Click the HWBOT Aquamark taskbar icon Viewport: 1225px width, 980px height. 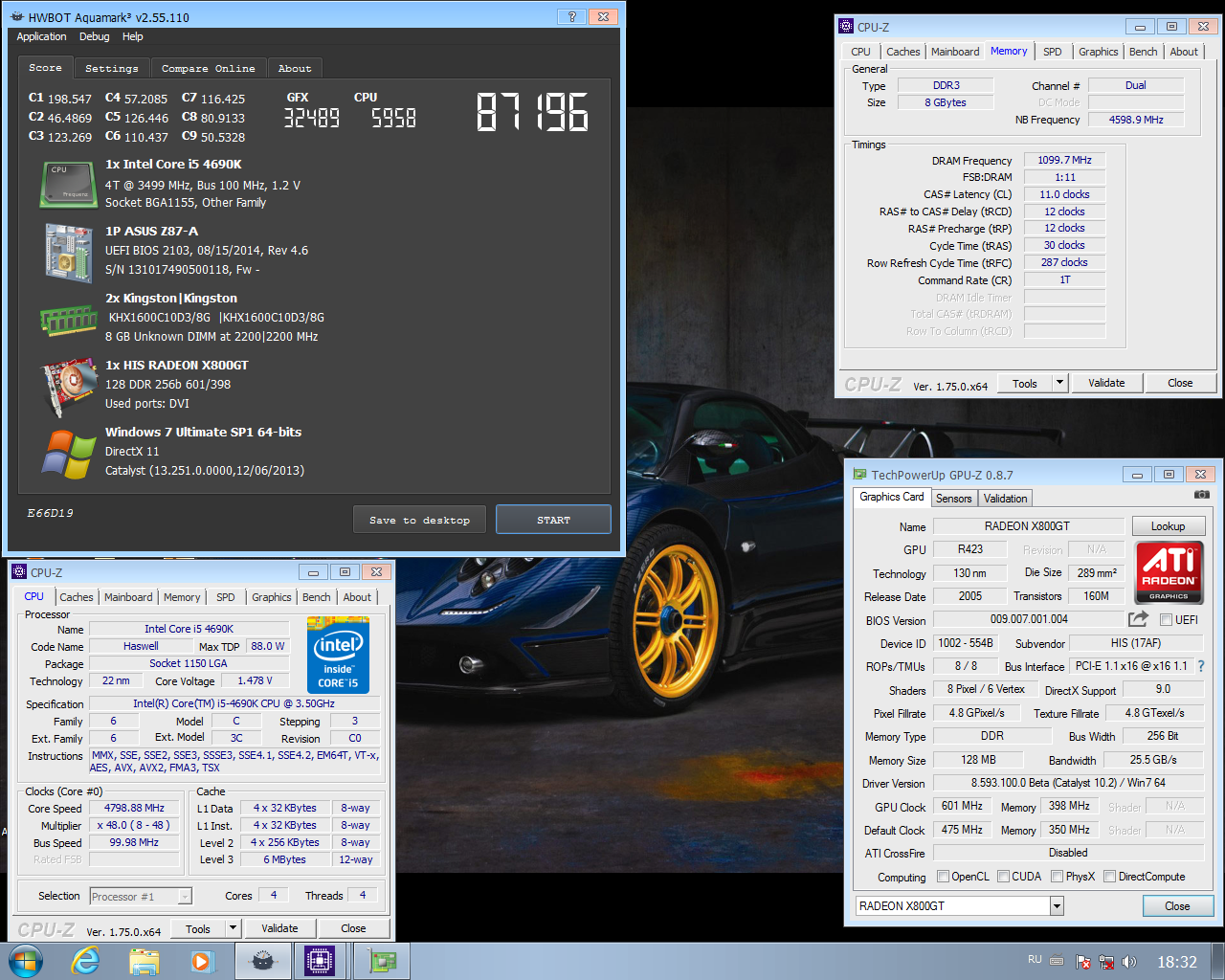[x=263, y=961]
